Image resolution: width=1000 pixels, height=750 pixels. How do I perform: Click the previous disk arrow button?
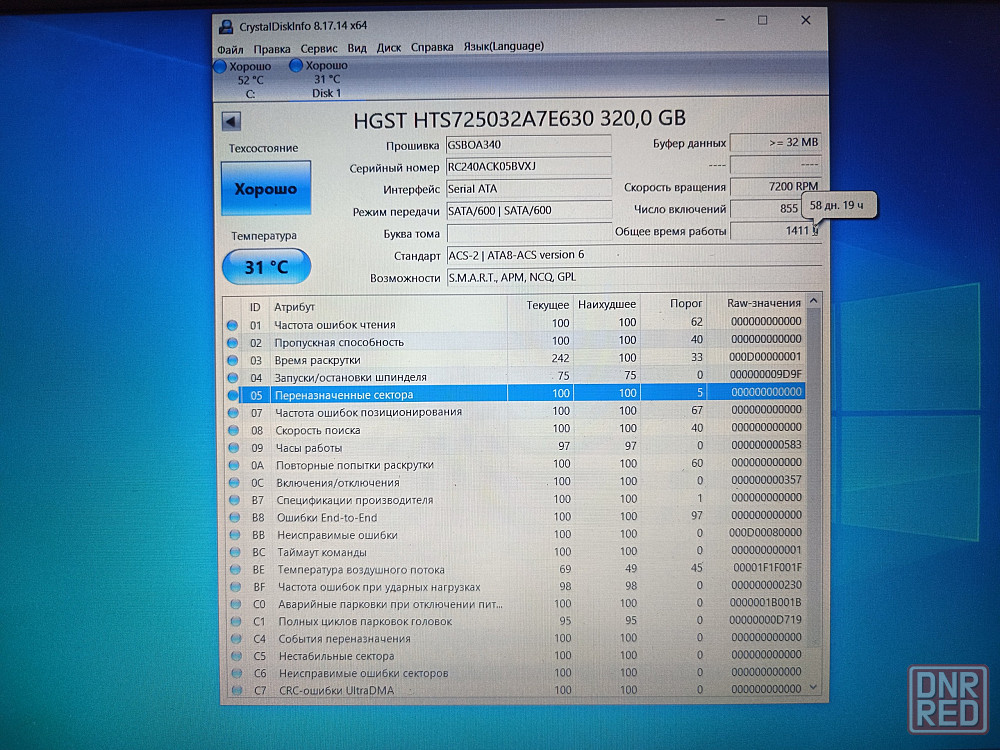pyautogui.click(x=231, y=122)
